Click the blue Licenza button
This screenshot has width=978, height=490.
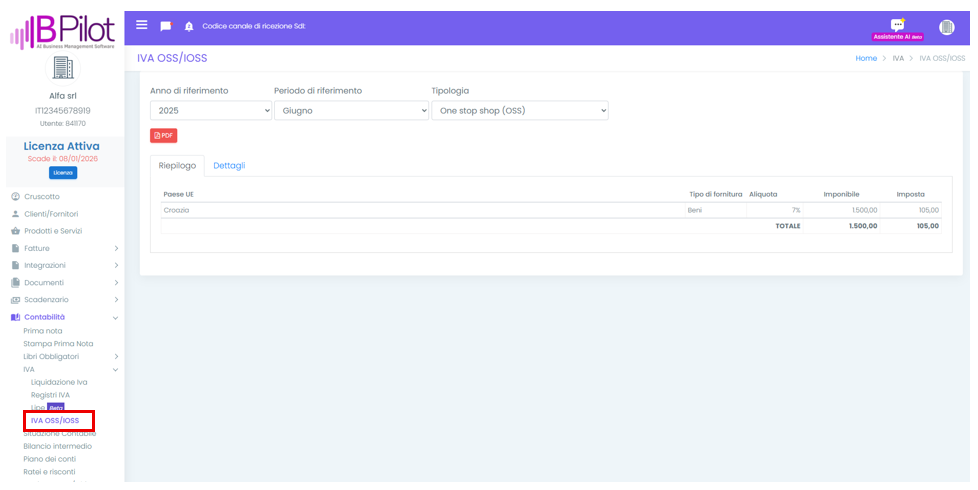pos(63,173)
